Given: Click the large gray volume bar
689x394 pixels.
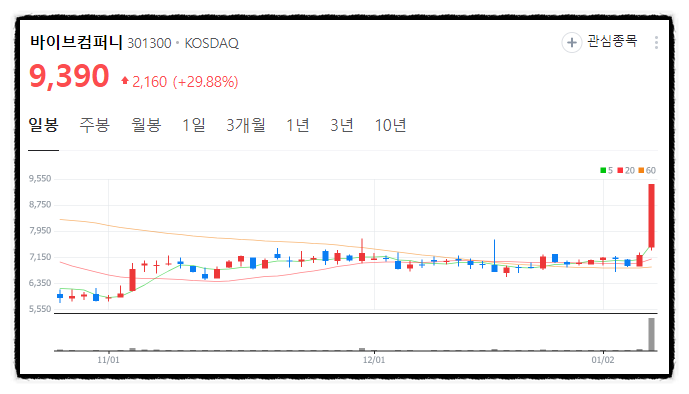Looking at the screenshot, I should point(651,334).
